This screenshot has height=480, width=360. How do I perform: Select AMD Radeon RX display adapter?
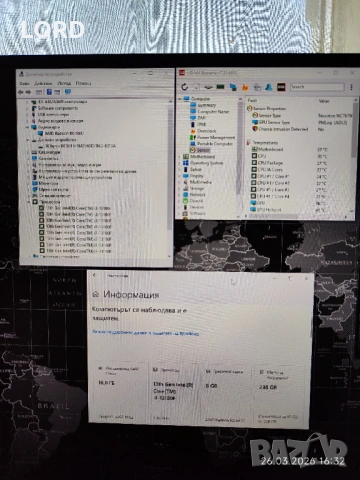click(65, 133)
